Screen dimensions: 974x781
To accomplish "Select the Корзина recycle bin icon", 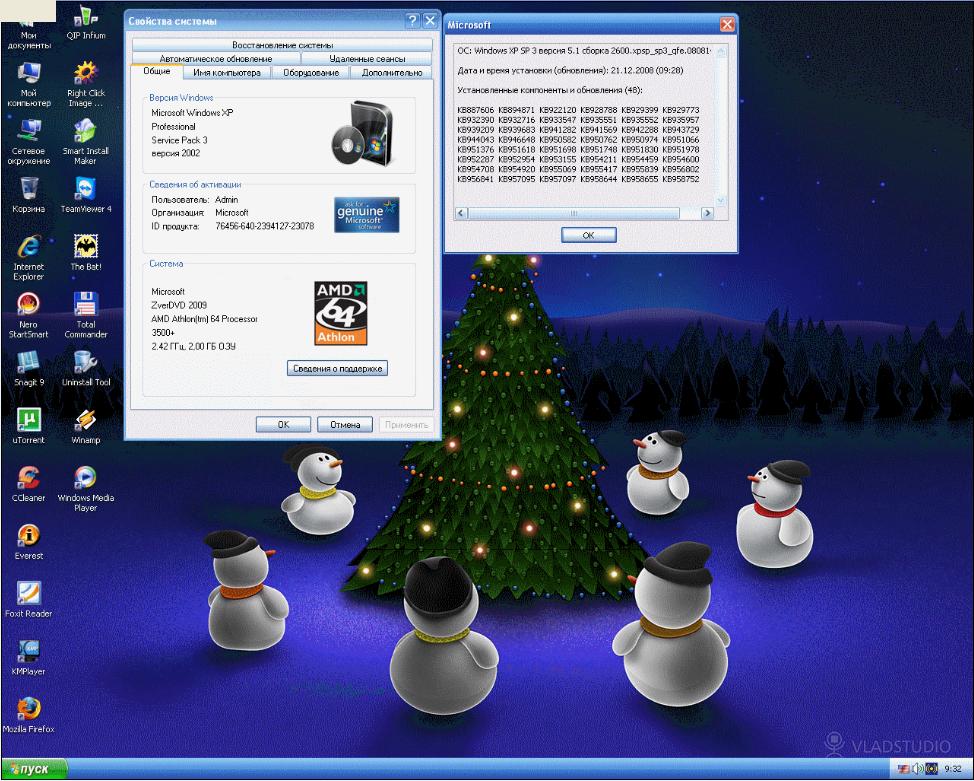I will click(x=29, y=195).
